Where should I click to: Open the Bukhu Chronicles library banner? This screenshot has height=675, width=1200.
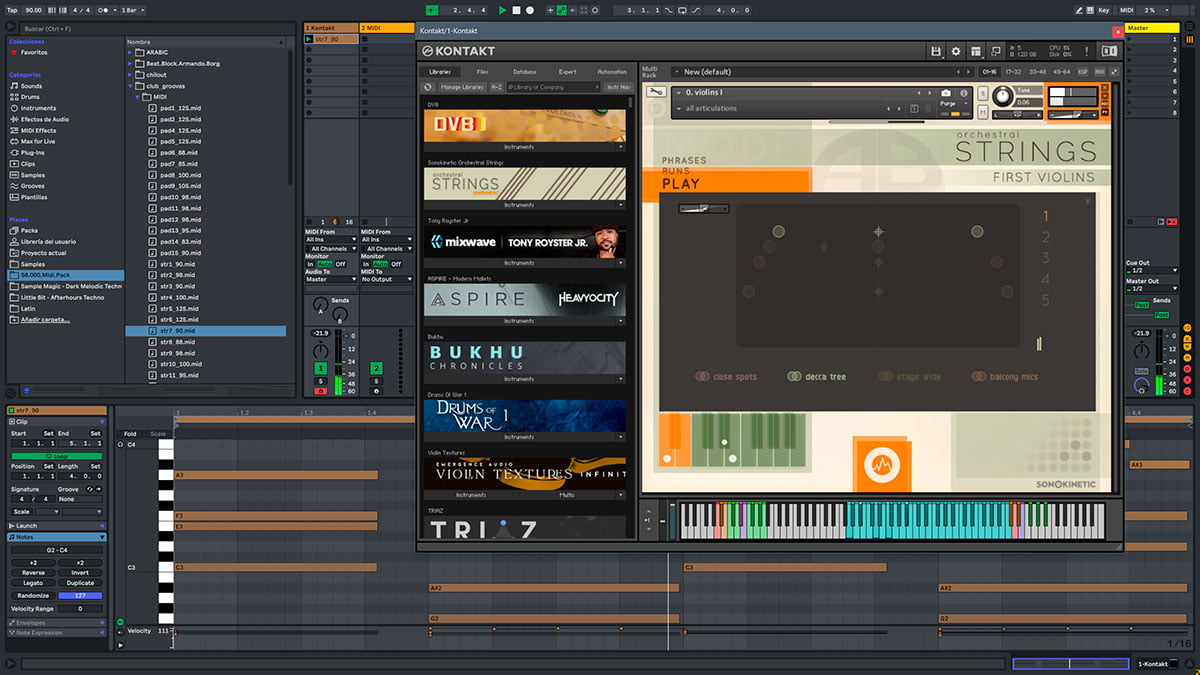coord(525,357)
